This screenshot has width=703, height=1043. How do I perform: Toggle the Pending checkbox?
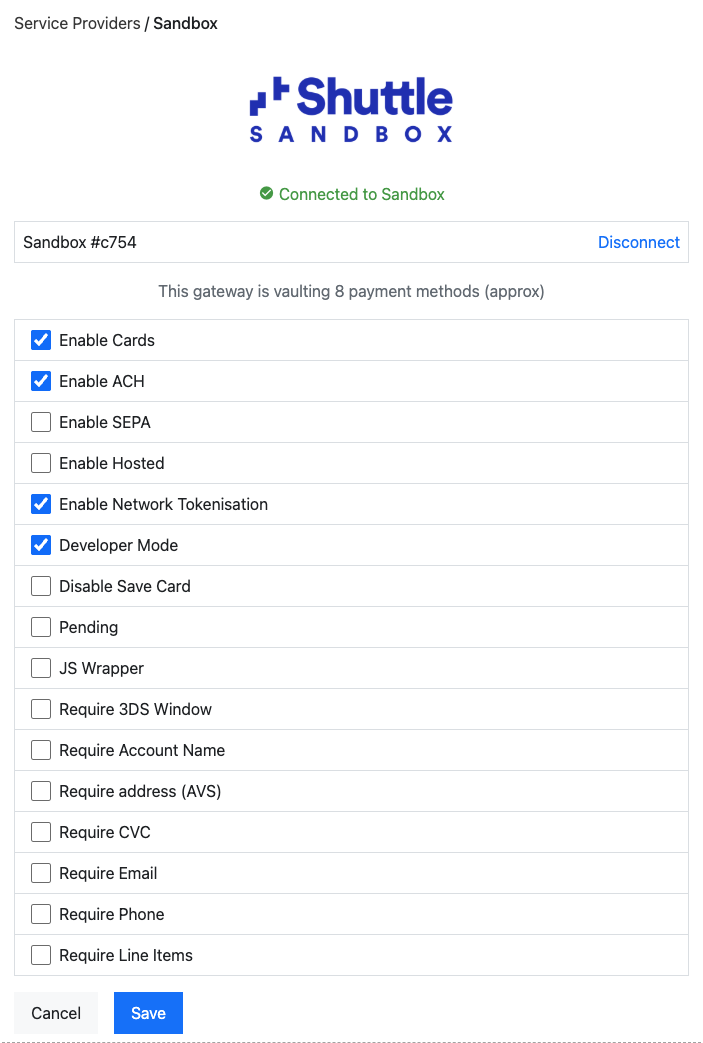pyautogui.click(x=41, y=627)
